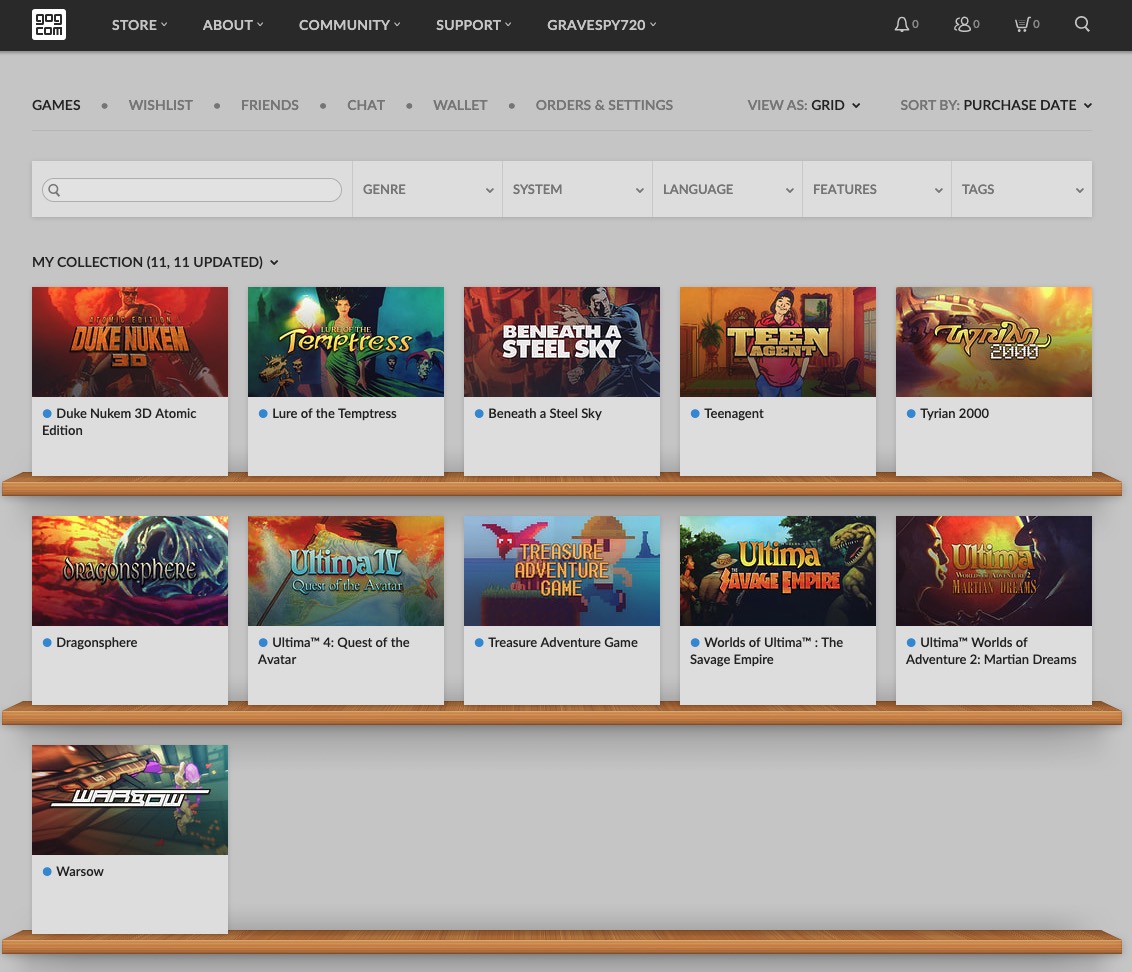Open the ABOUT menu
The height and width of the screenshot is (972, 1132).
click(232, 25)
